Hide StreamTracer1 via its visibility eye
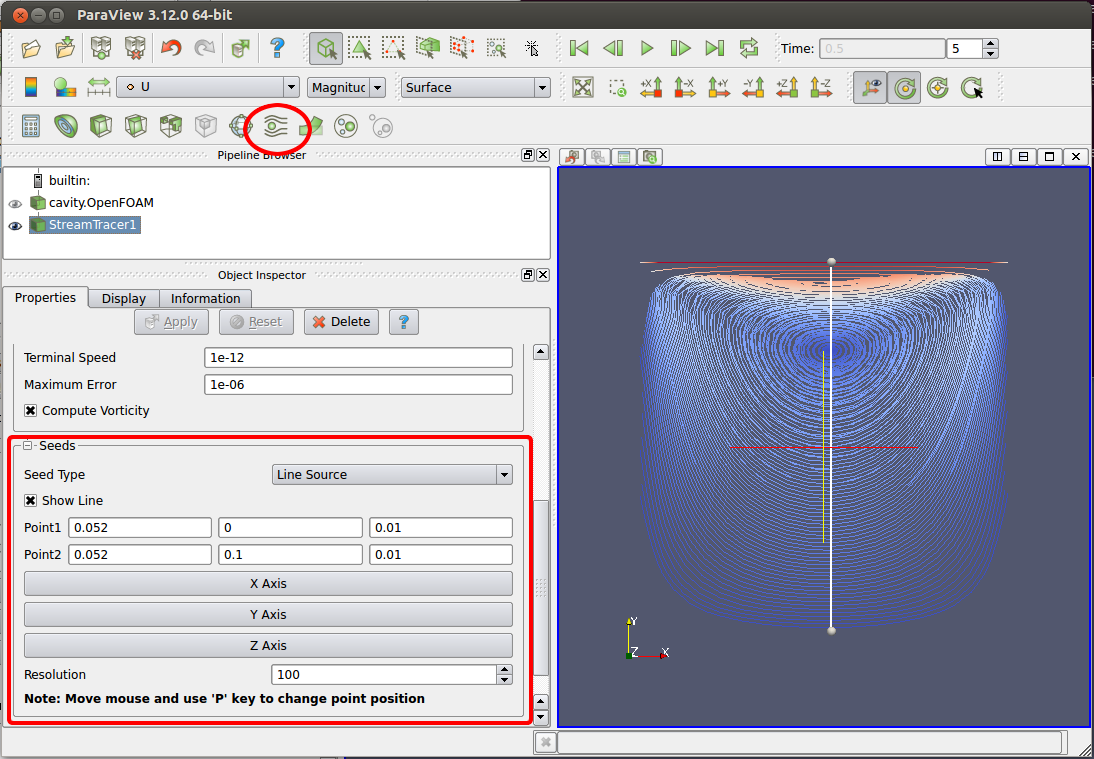The image size is (1094, 759). click(x=14, y=225)
